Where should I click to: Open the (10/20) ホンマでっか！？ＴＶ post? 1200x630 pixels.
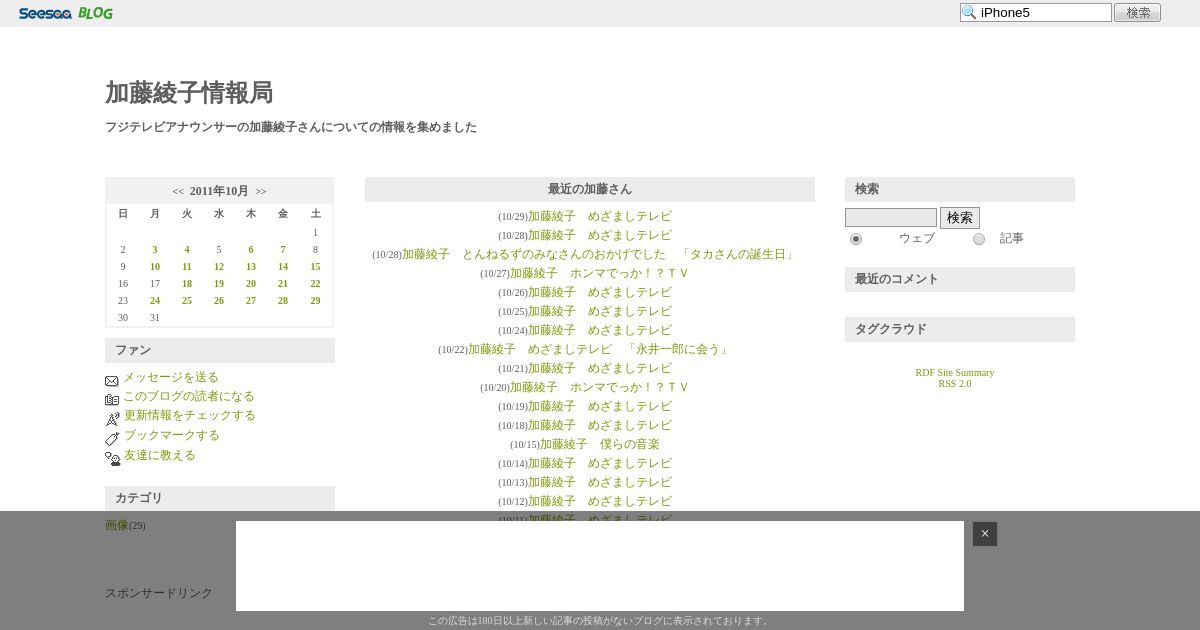point(600,387)
